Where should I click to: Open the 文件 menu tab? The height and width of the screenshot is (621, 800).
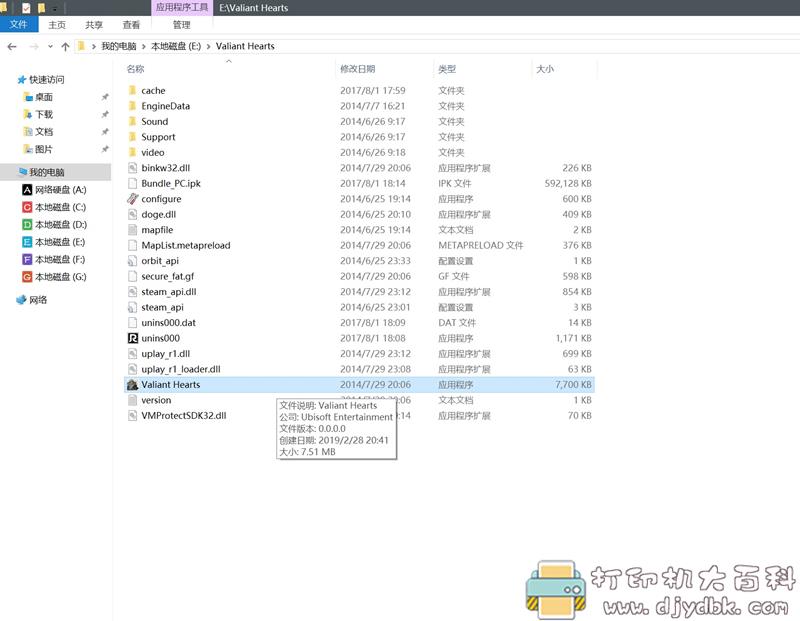click(19, 24)
